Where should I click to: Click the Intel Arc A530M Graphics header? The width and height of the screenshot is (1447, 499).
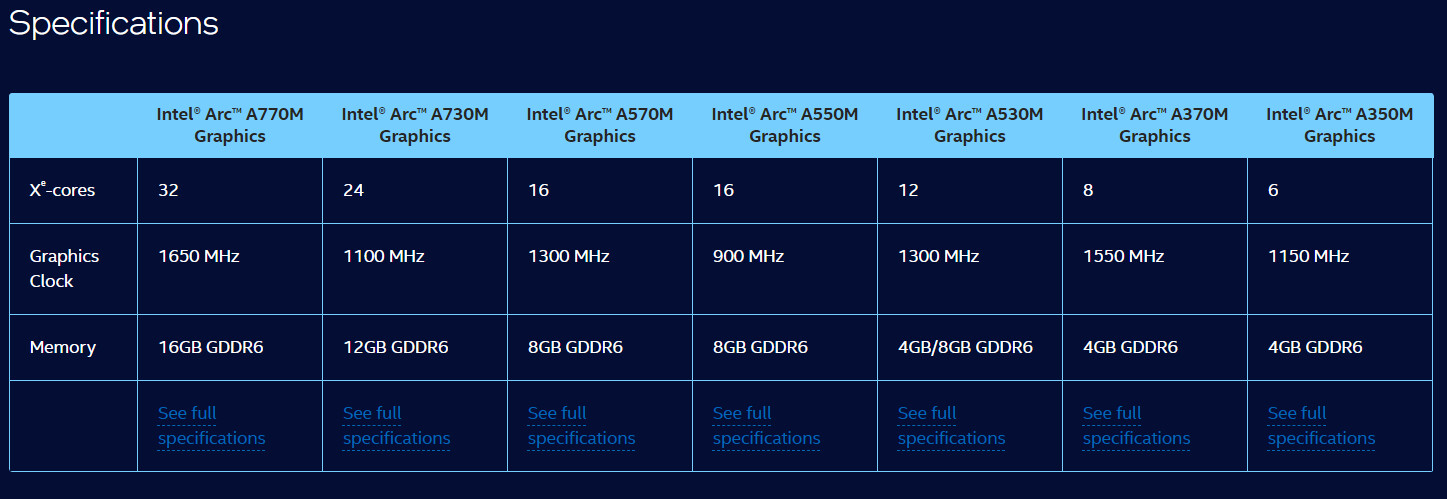coord(970,125)
